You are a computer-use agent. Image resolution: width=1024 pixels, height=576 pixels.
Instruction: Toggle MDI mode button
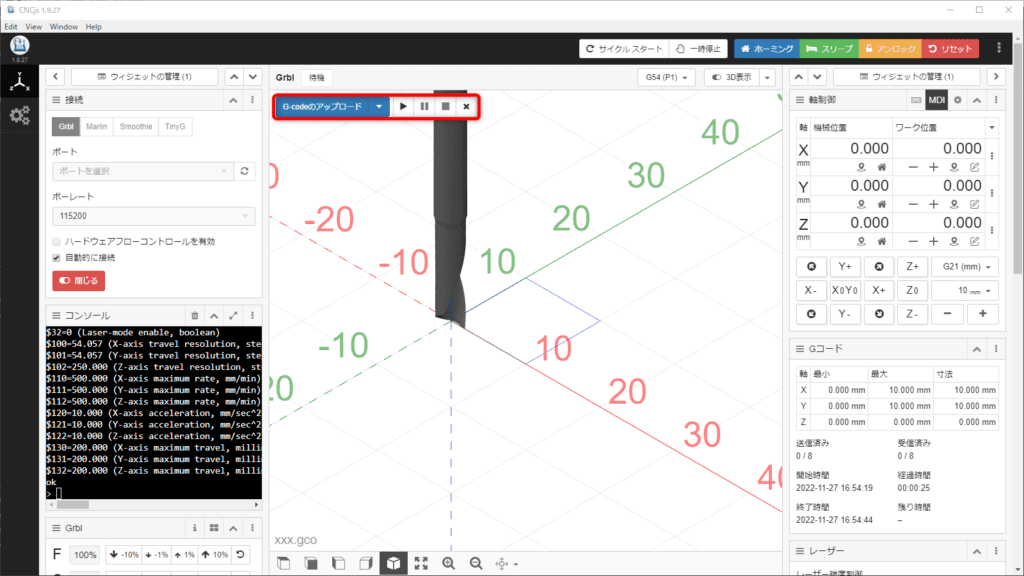[936, 100]
